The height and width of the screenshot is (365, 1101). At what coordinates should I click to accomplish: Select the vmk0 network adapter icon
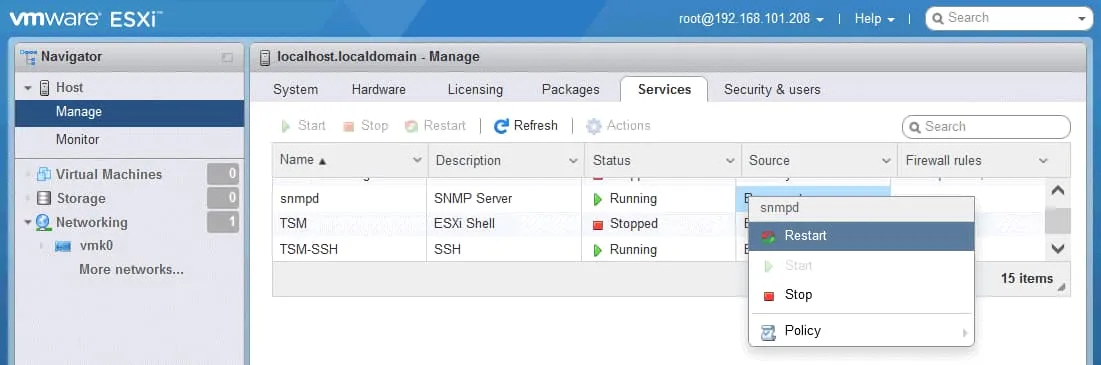(63, 246)
